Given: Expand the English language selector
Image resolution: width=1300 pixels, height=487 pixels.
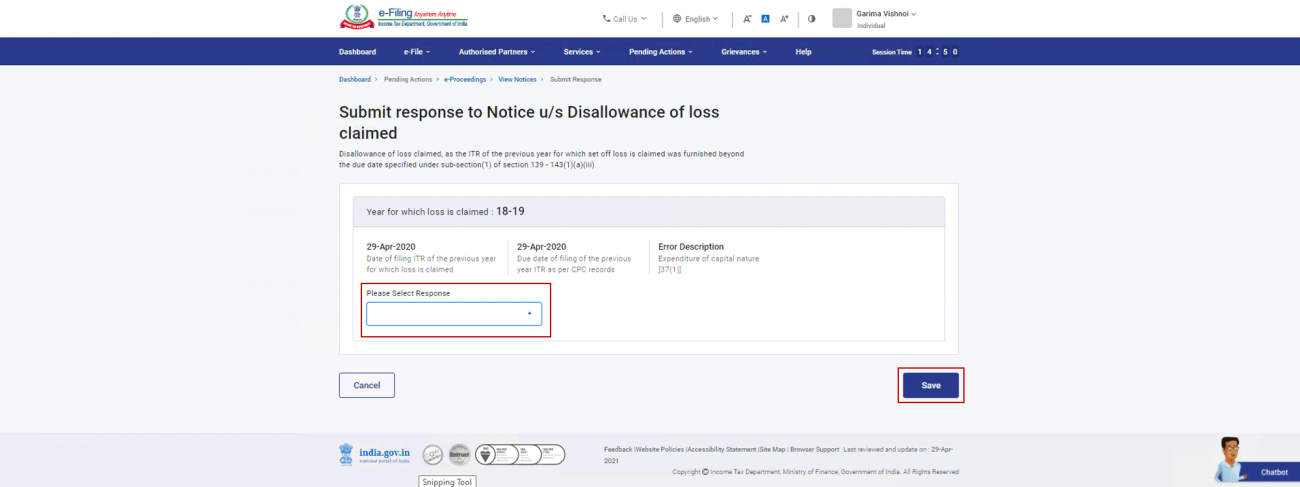Looking at the screenshot, I should pyautogui.click(x=696, y=19).
